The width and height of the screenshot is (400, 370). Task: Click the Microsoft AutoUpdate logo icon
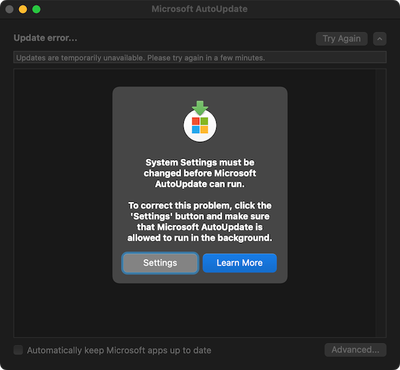(200, 121)
